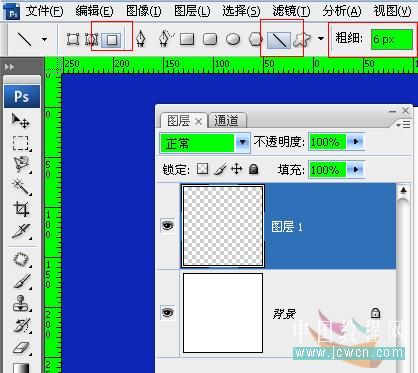Toggle lock transparent pixels
Screen dimensions: 418x373
click(202, 169)
